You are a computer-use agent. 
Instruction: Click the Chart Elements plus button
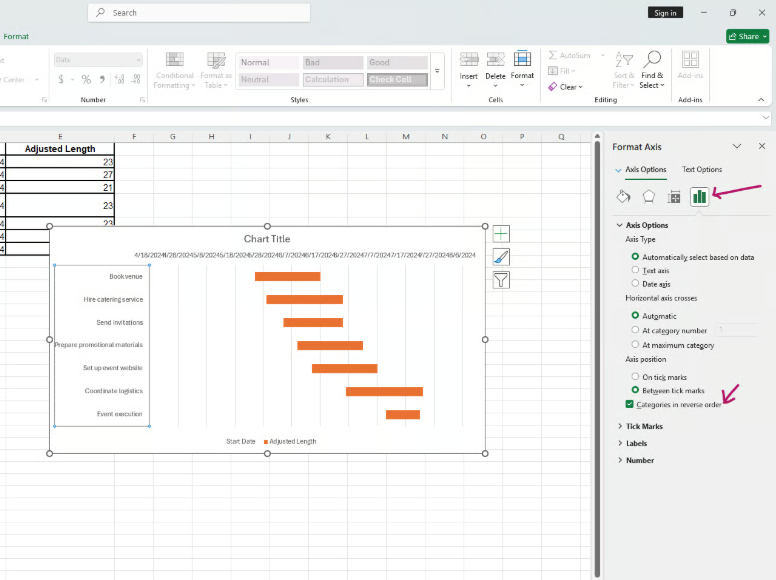tap(501, 234)
